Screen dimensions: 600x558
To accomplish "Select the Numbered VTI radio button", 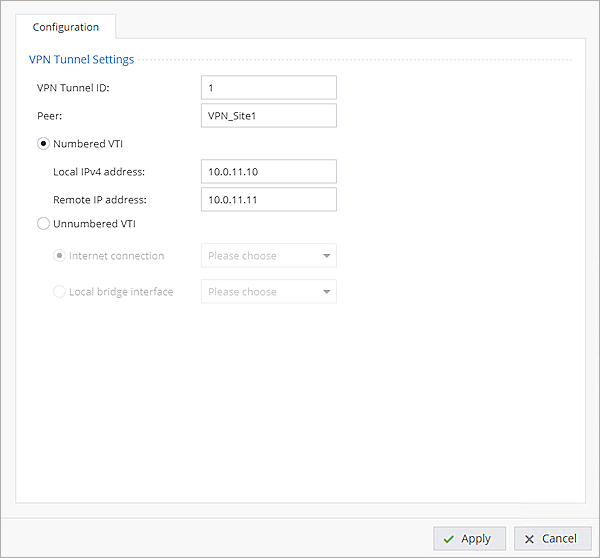I will coord(43,144).
